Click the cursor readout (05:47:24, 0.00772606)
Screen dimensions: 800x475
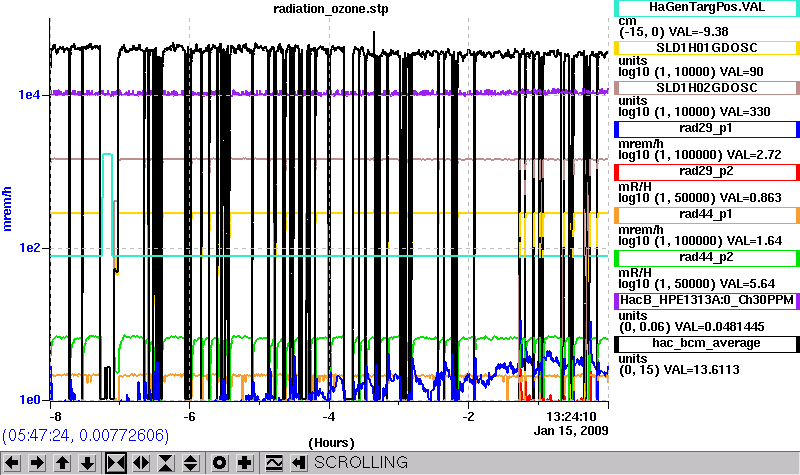tap(85, 435)
